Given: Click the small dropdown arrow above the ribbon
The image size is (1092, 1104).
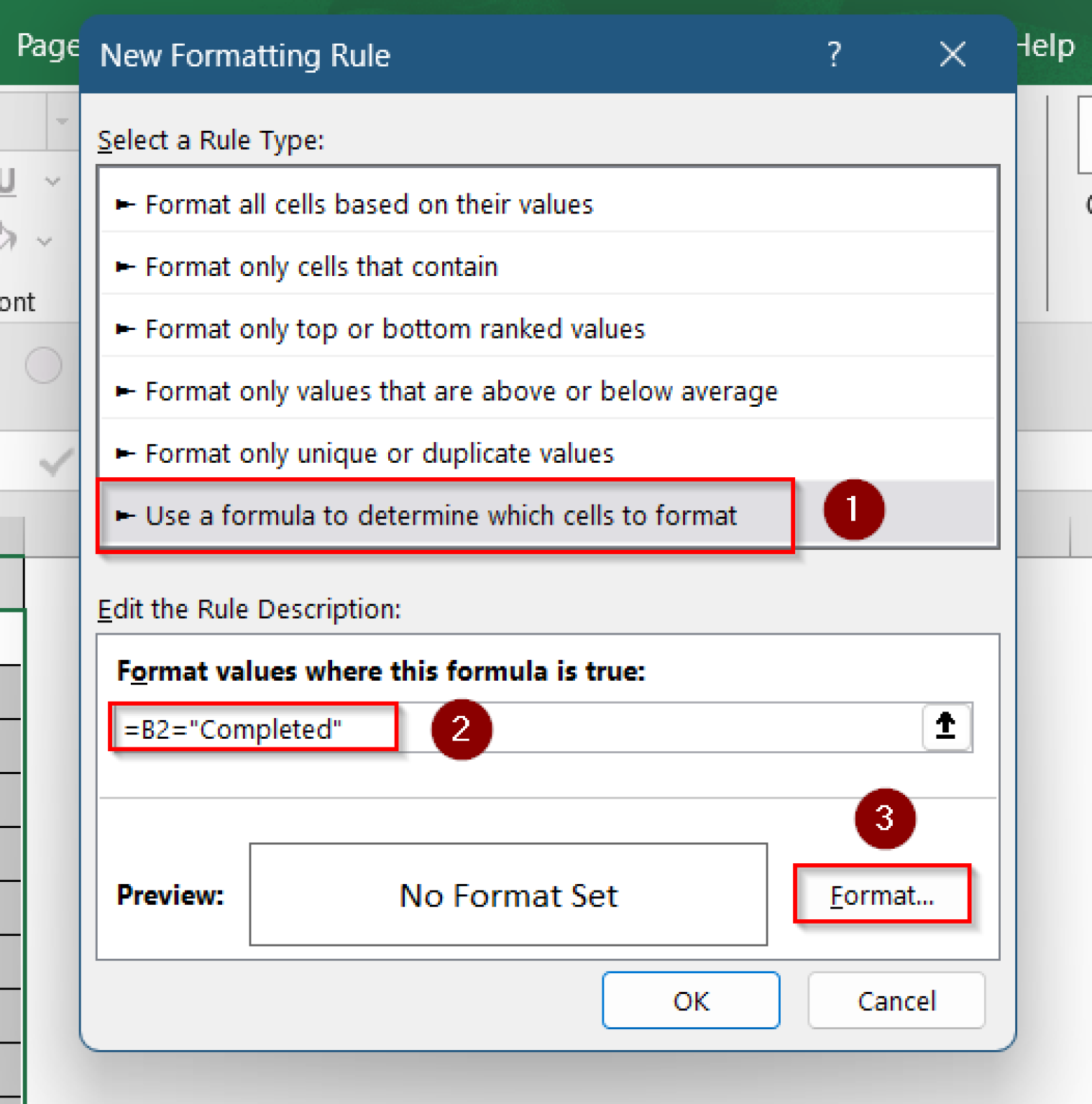Looking at the screenshot, I should pos(61,121).
